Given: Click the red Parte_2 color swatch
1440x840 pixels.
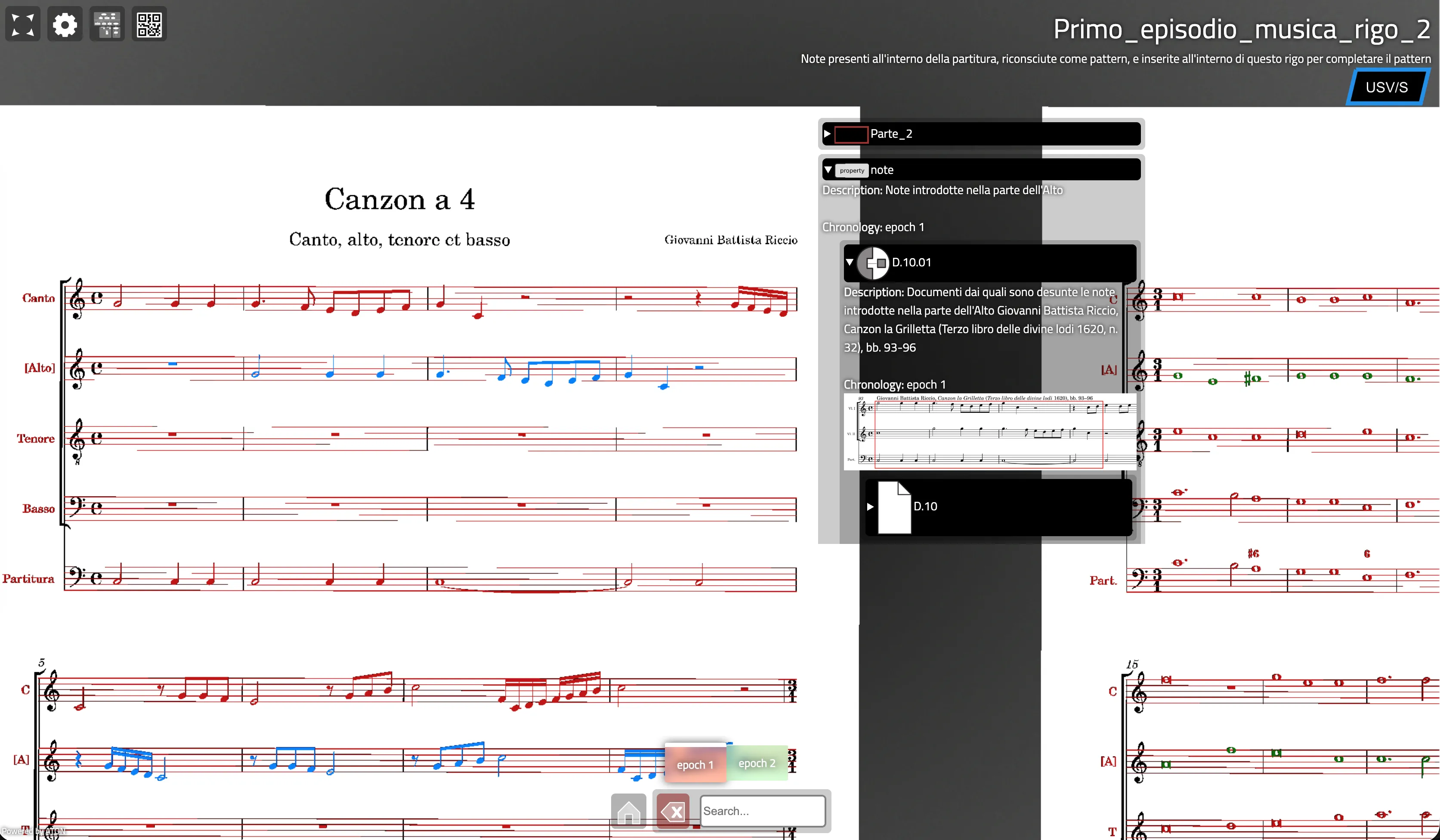Looking at the screenshot, I should coord(851,134).
